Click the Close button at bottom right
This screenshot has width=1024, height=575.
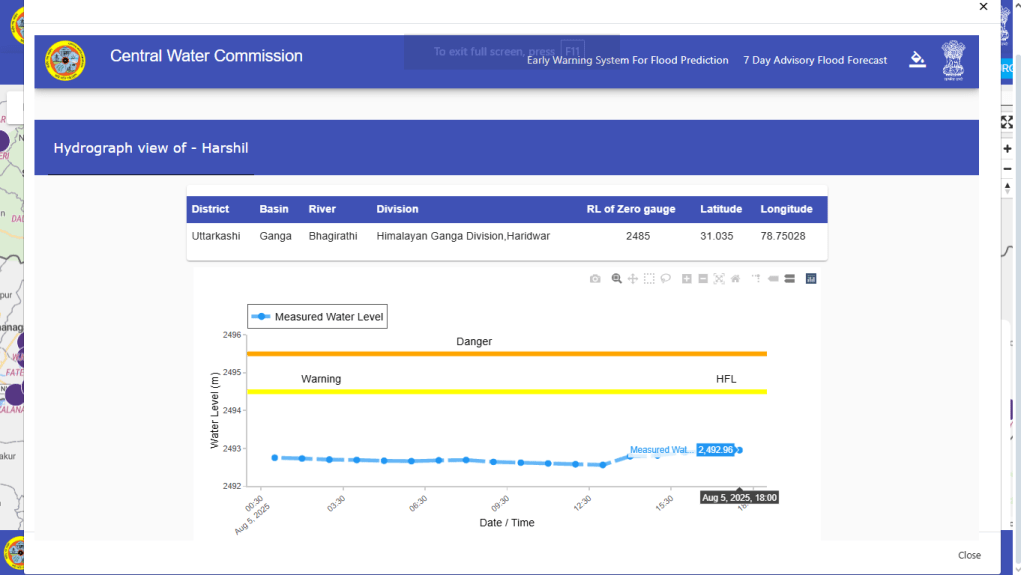pos(969,555)
